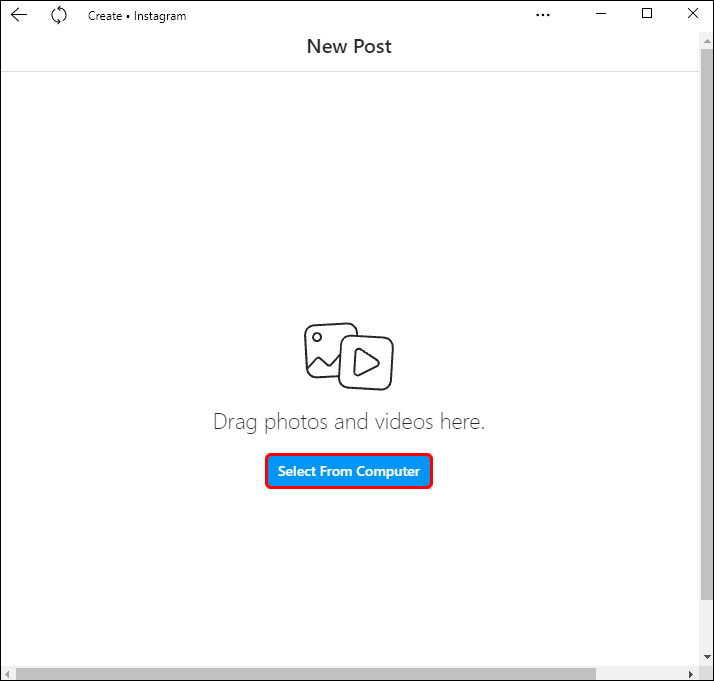Go back using the back arrow
This screenshot has width=714, height=681.
(19, 15)
